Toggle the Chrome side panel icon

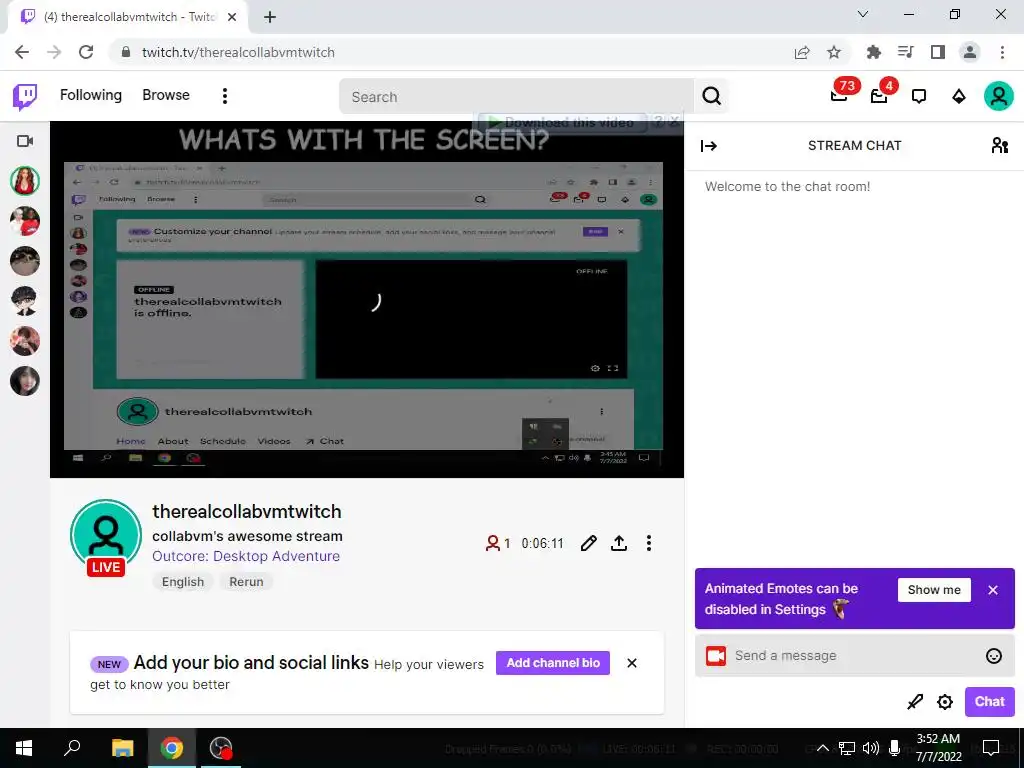pos(938,52)
